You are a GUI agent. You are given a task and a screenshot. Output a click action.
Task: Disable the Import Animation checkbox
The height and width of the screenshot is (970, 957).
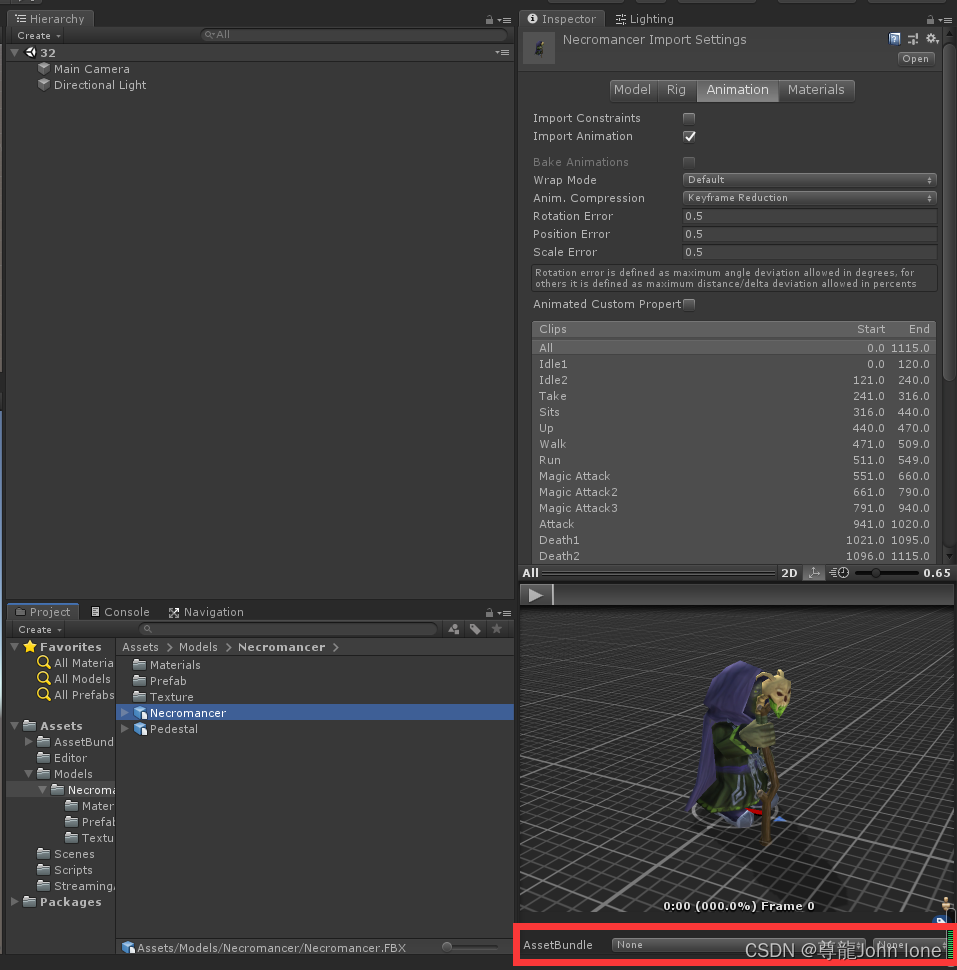[x=688, y=136]
